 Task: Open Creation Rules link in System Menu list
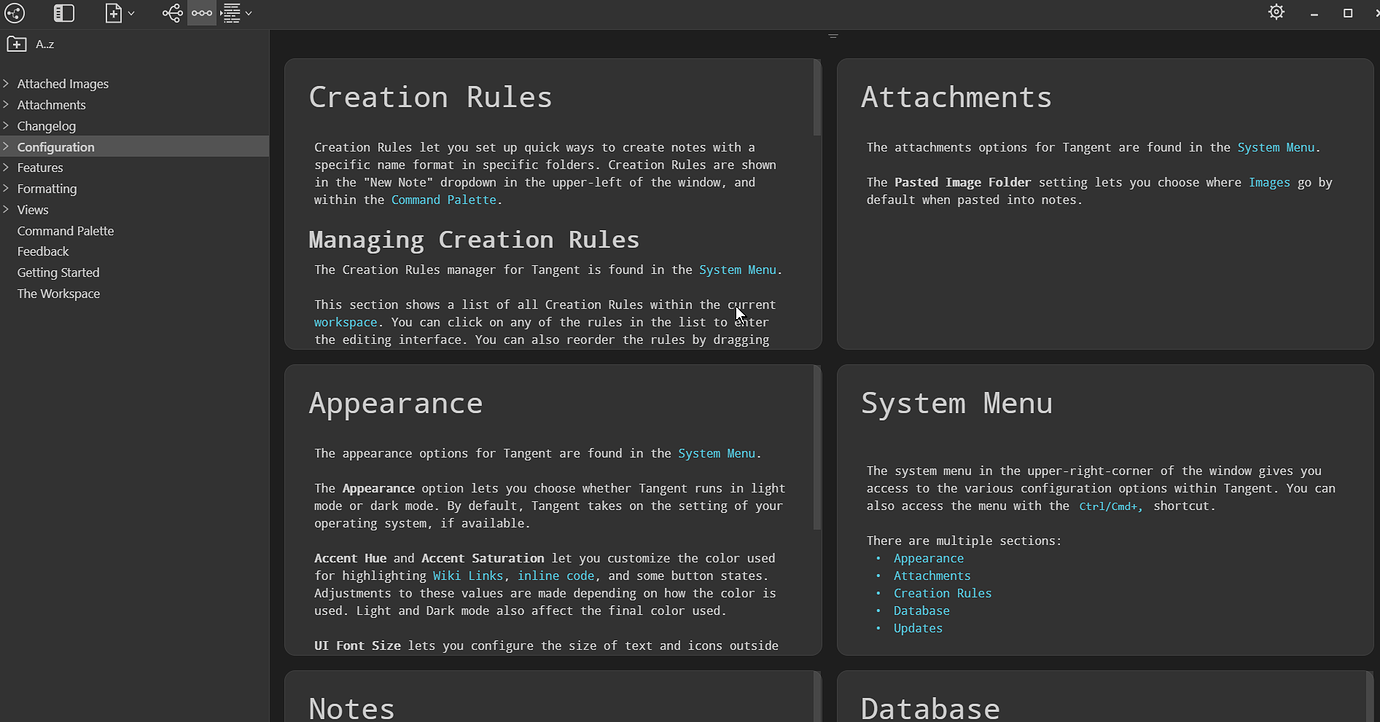[x=943, y=594]
